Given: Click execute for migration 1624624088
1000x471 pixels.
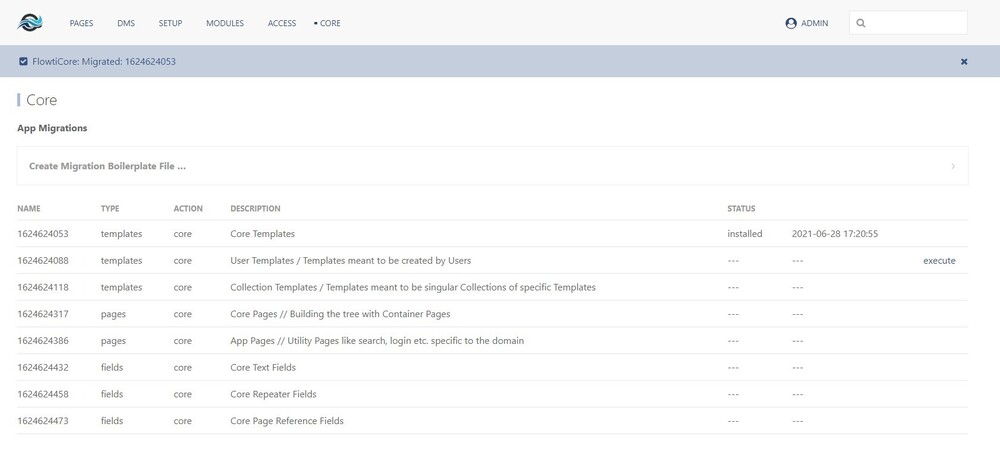Looking at the screenshot, I should click(x=939, y=261).
